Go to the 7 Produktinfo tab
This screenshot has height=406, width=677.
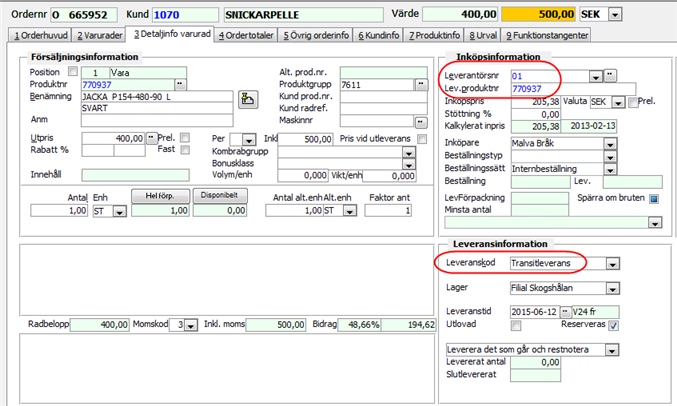point(434,35)
